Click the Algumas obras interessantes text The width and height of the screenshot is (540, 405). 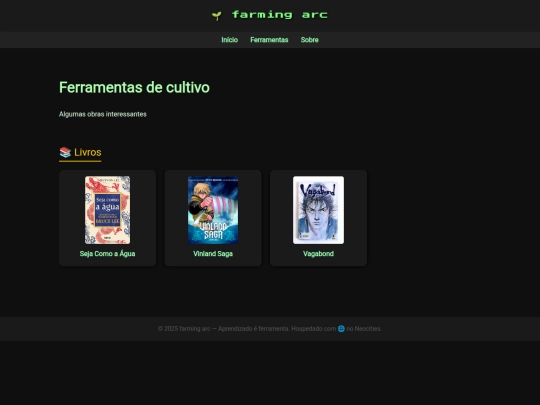coord(103,114)
